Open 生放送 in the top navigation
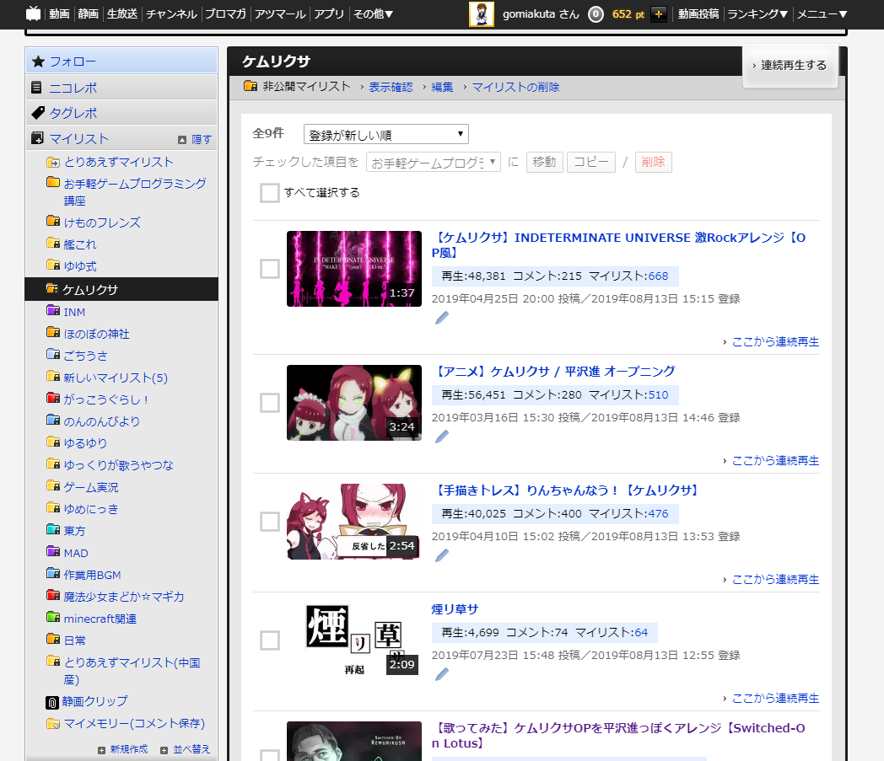 122,14
